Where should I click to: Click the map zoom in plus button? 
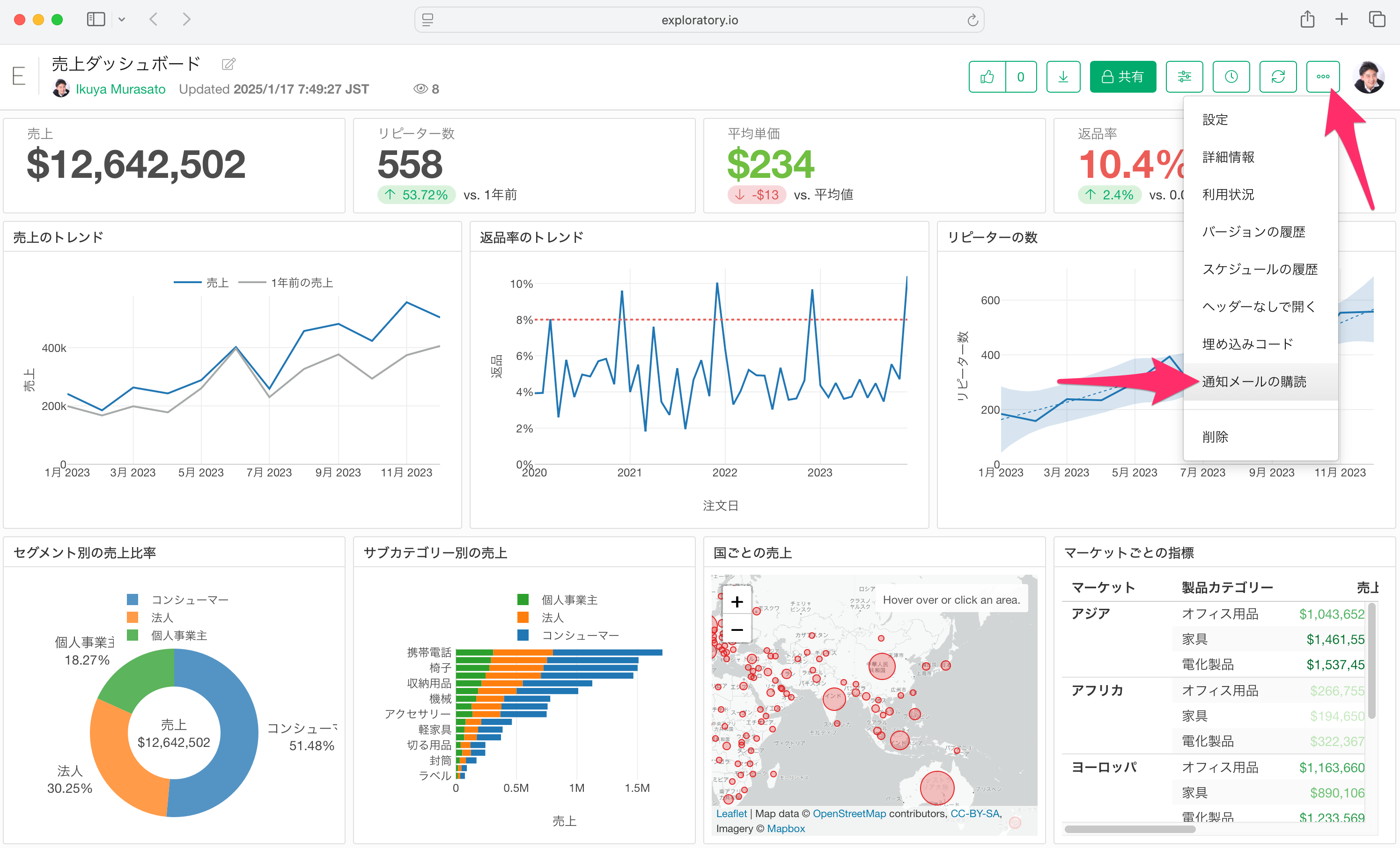737,601
